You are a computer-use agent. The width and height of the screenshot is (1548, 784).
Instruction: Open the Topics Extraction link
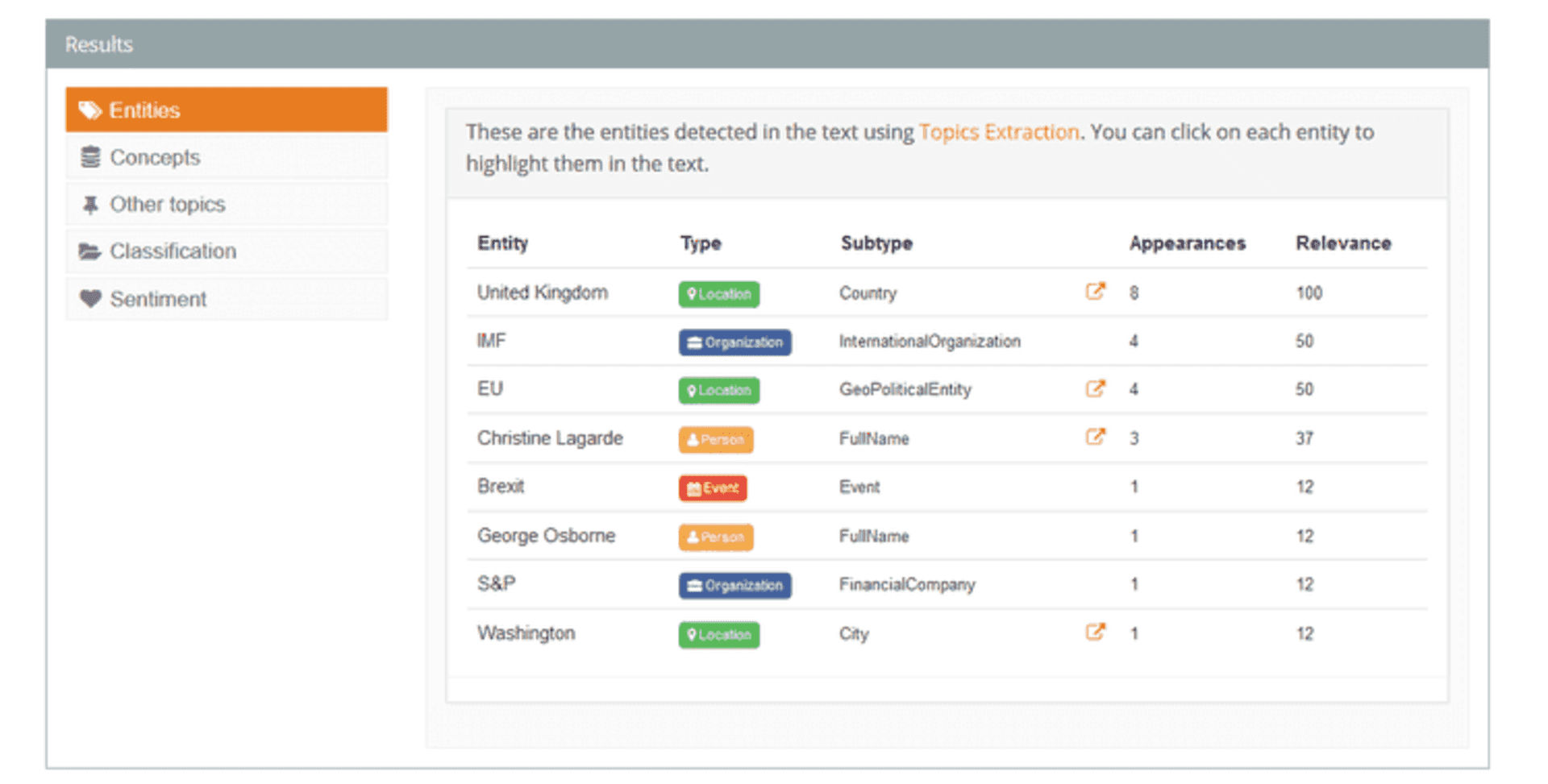(x=1000, y=131)
